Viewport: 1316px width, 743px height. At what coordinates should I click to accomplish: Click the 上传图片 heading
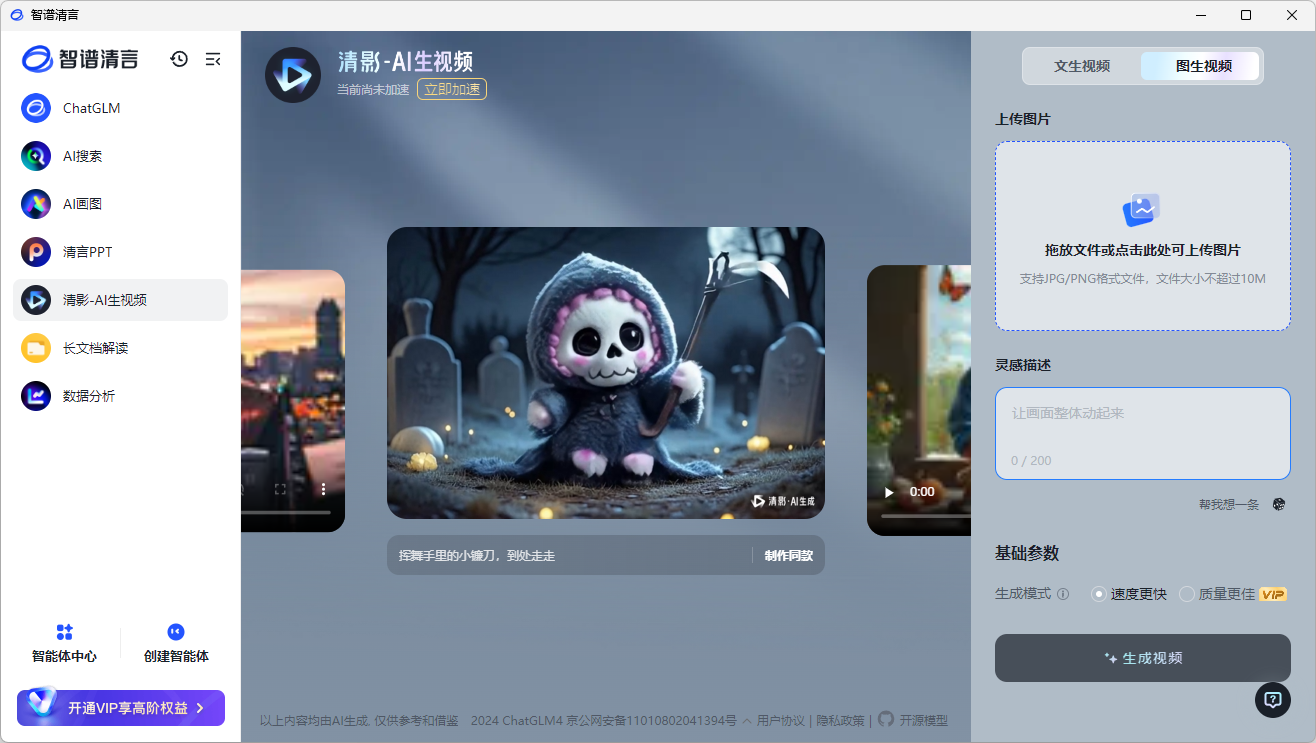click(1023, 119)
